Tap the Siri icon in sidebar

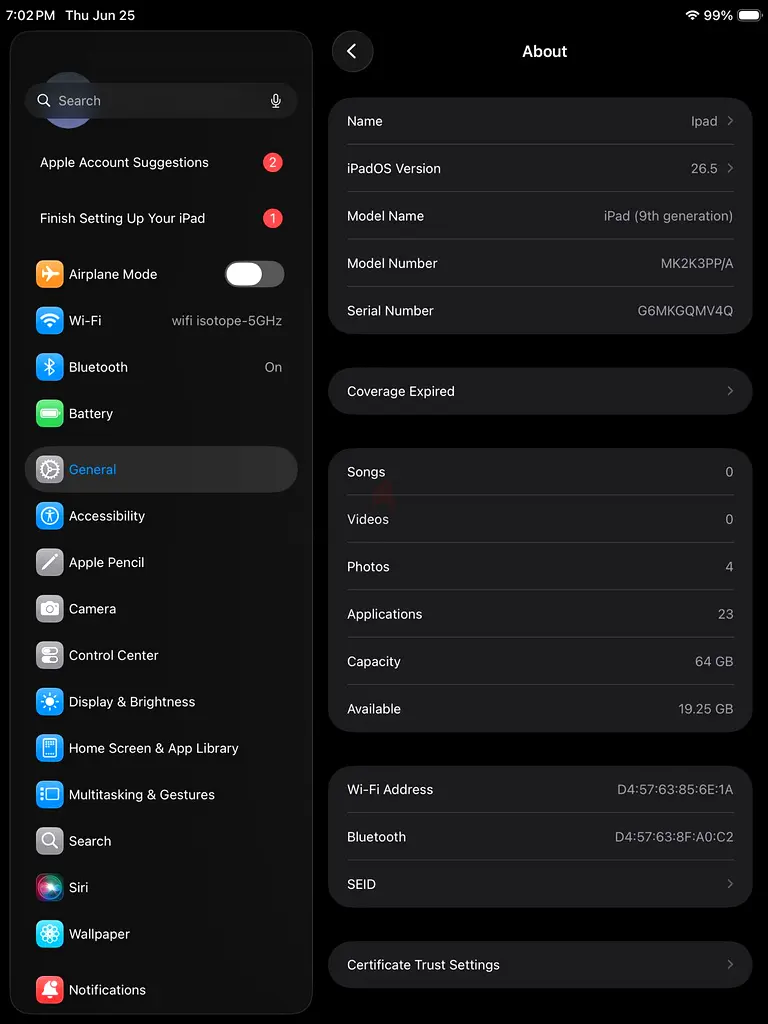coord(50,888)
